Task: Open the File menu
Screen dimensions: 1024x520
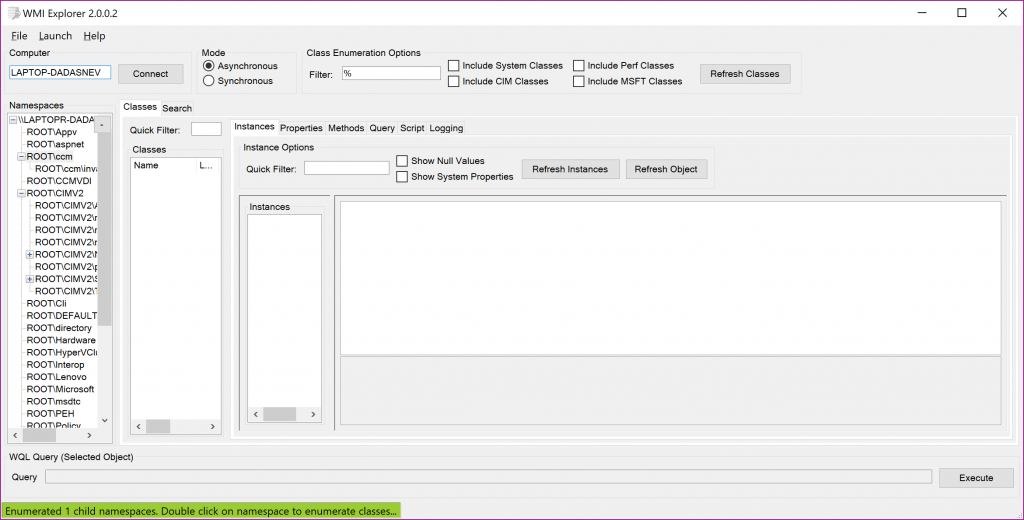Action: pyautogui.click(x=19, y=36)
